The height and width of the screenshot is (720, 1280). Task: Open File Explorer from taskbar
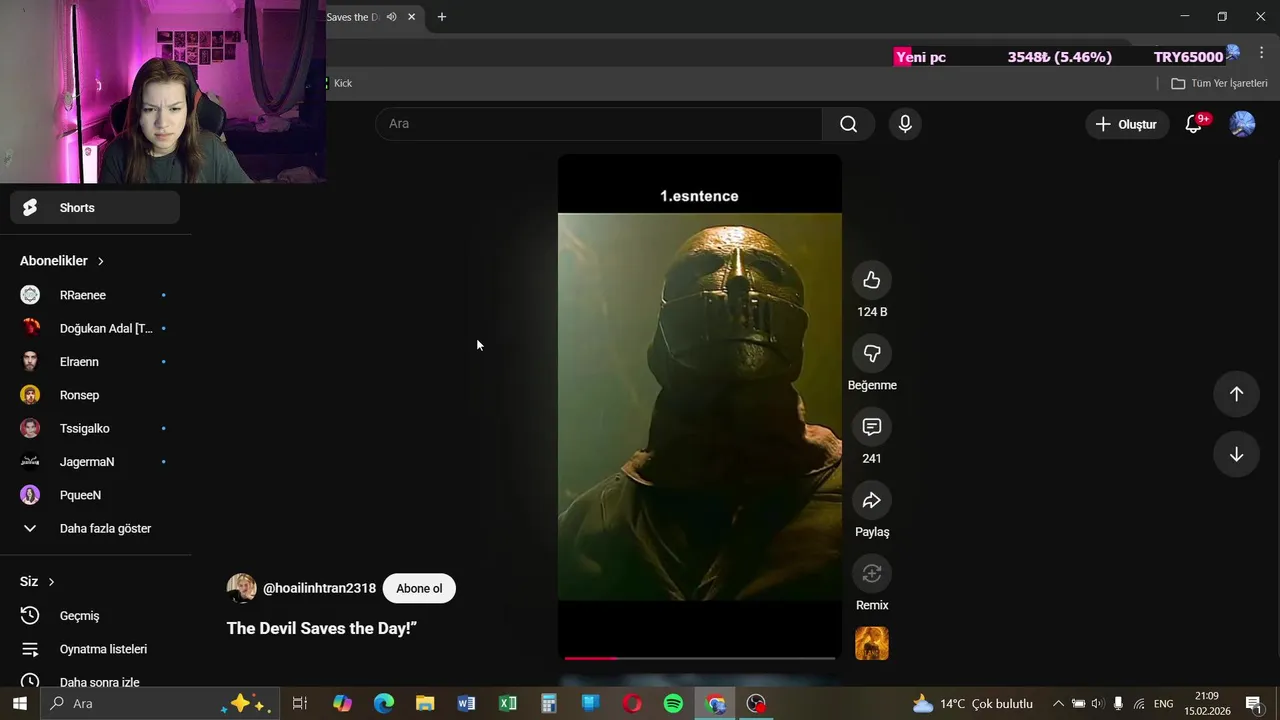tap(425, 704)
